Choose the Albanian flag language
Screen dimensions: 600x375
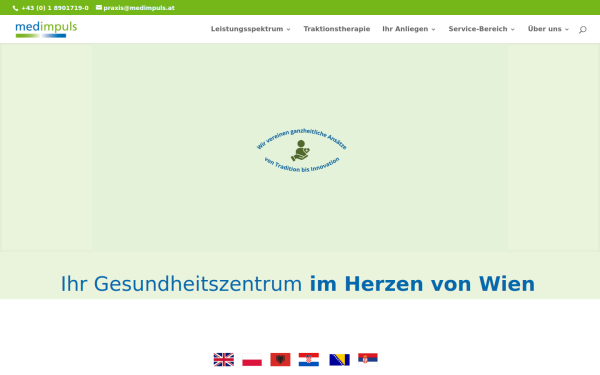(x=280, y=359)
